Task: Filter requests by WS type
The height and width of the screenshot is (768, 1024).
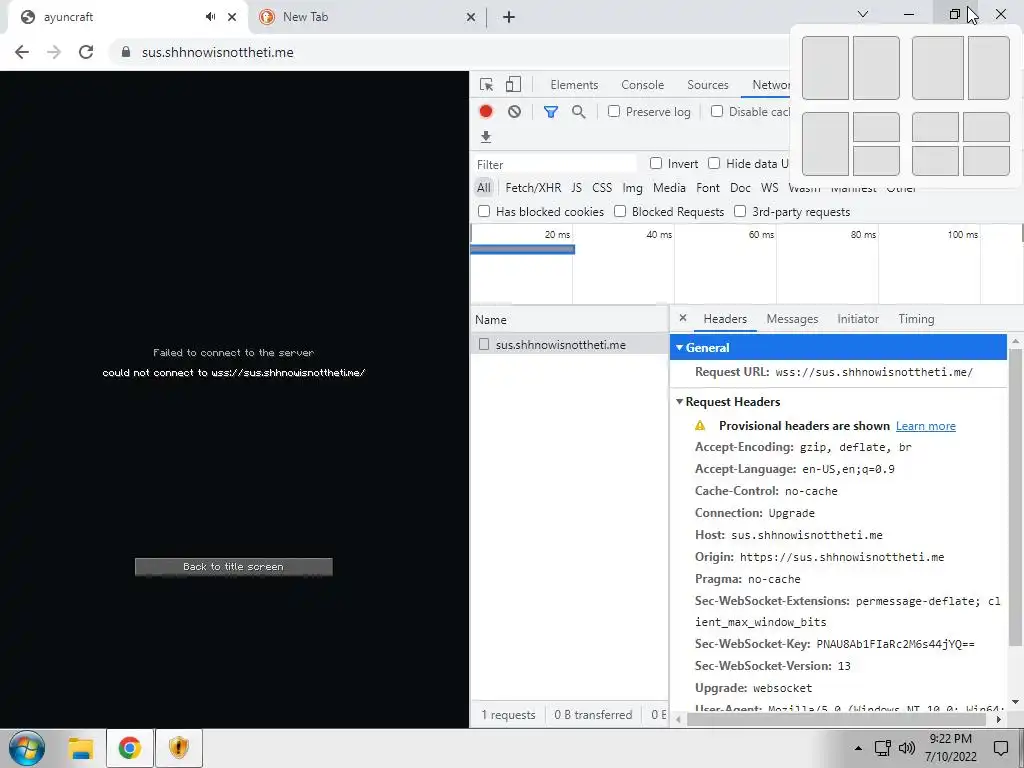Action: (x=769, y=188)
